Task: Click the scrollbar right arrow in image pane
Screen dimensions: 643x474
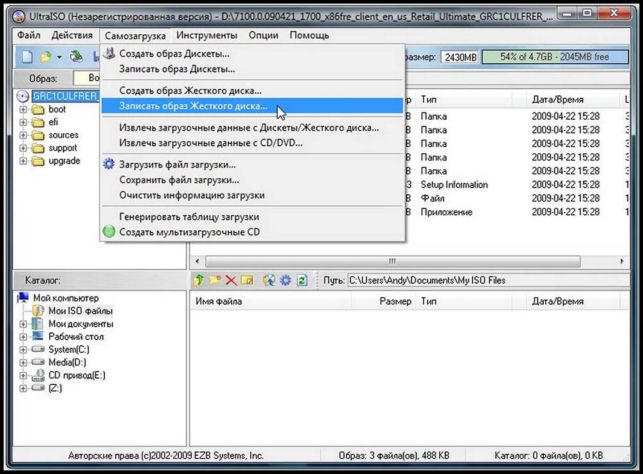Action: pyautogui.click(x=622, y=261)
